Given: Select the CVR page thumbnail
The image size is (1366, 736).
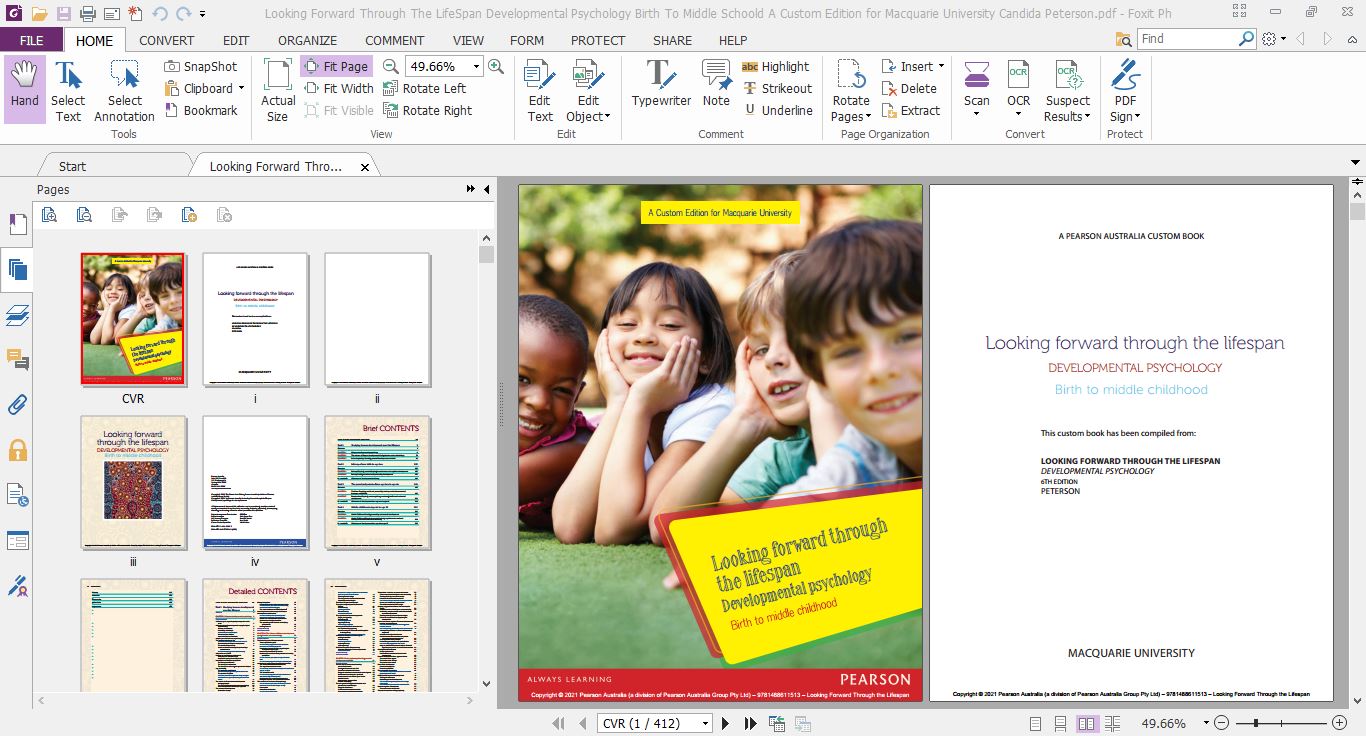Looking at the screenshot, I should (x=133, y=318).
